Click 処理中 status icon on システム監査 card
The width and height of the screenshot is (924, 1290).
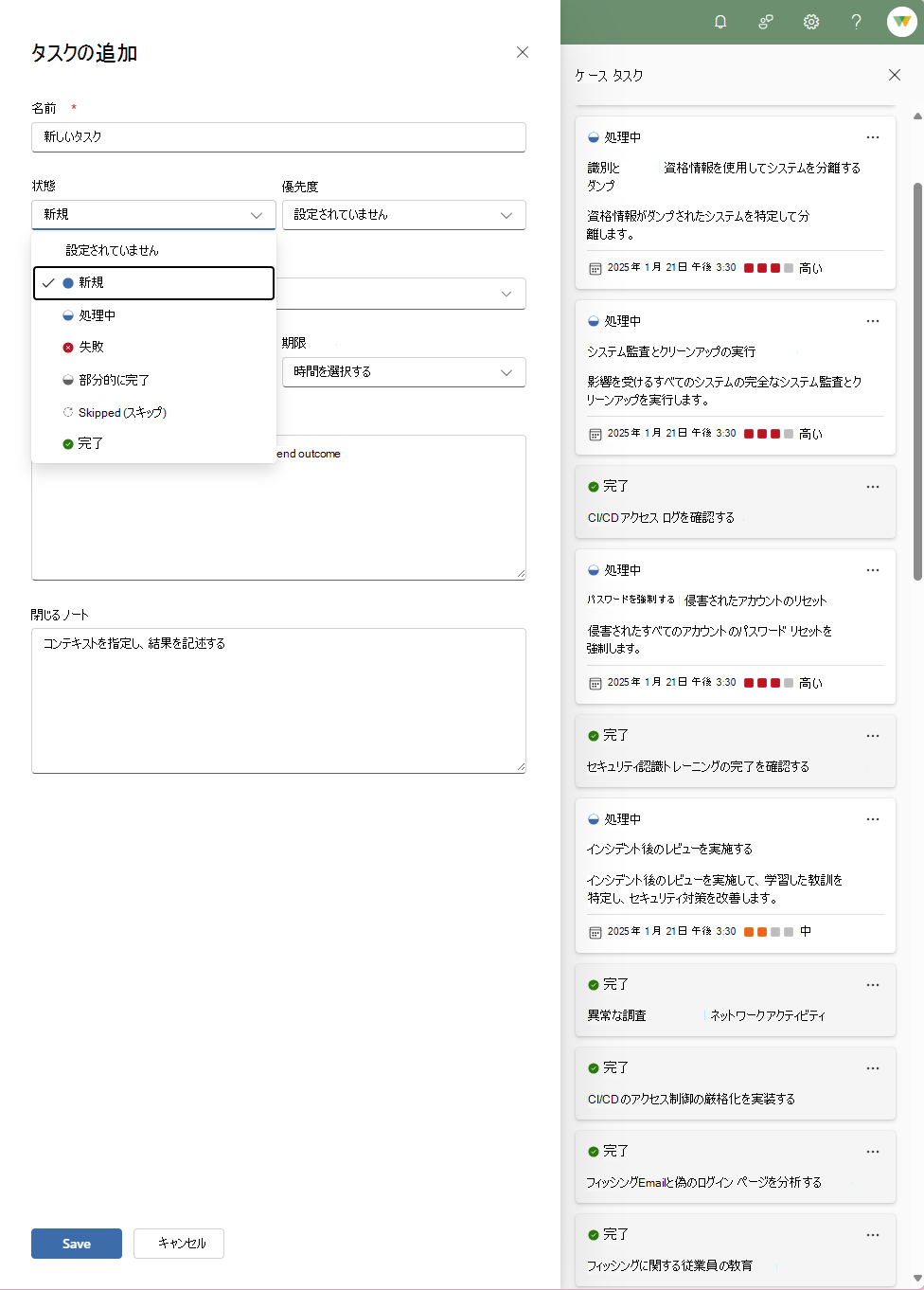click(594, 322)
